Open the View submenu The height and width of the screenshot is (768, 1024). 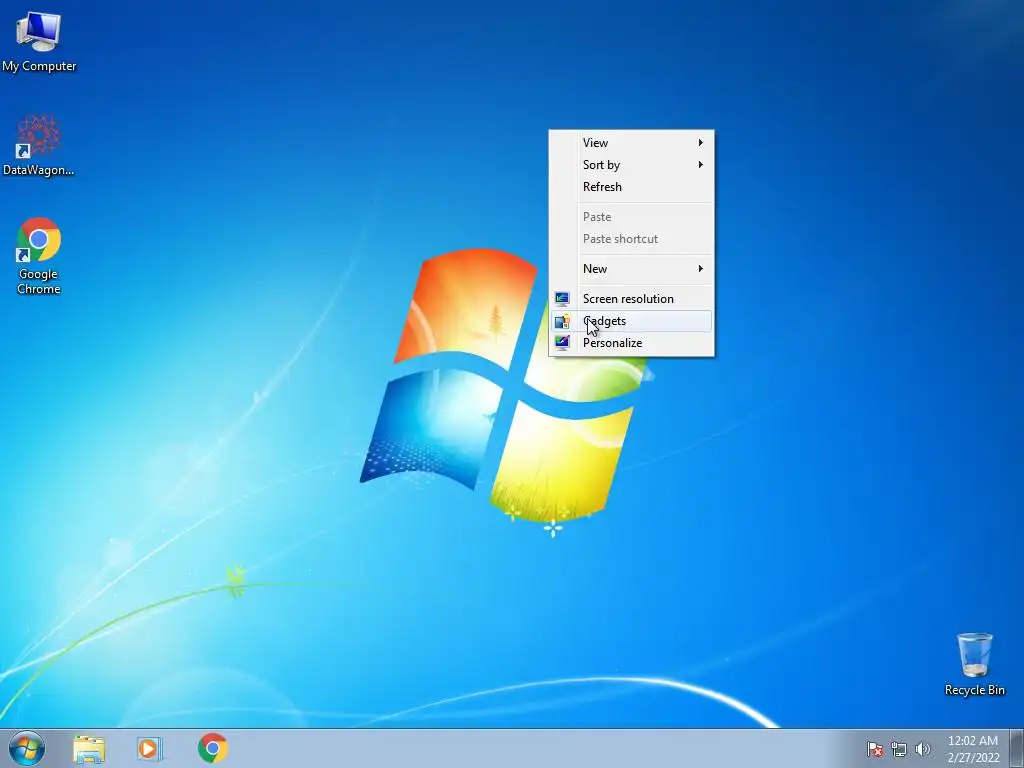point(631,142)
